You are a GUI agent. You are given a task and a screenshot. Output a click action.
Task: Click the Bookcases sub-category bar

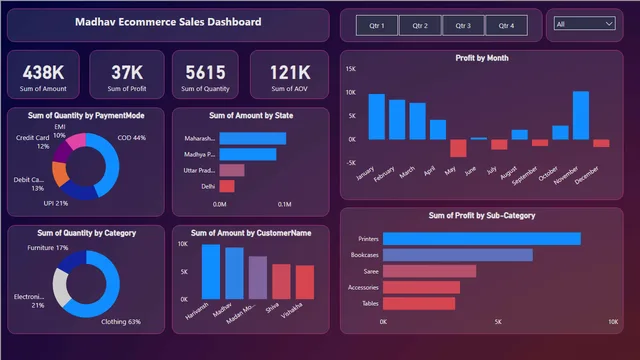click(458, 255)
